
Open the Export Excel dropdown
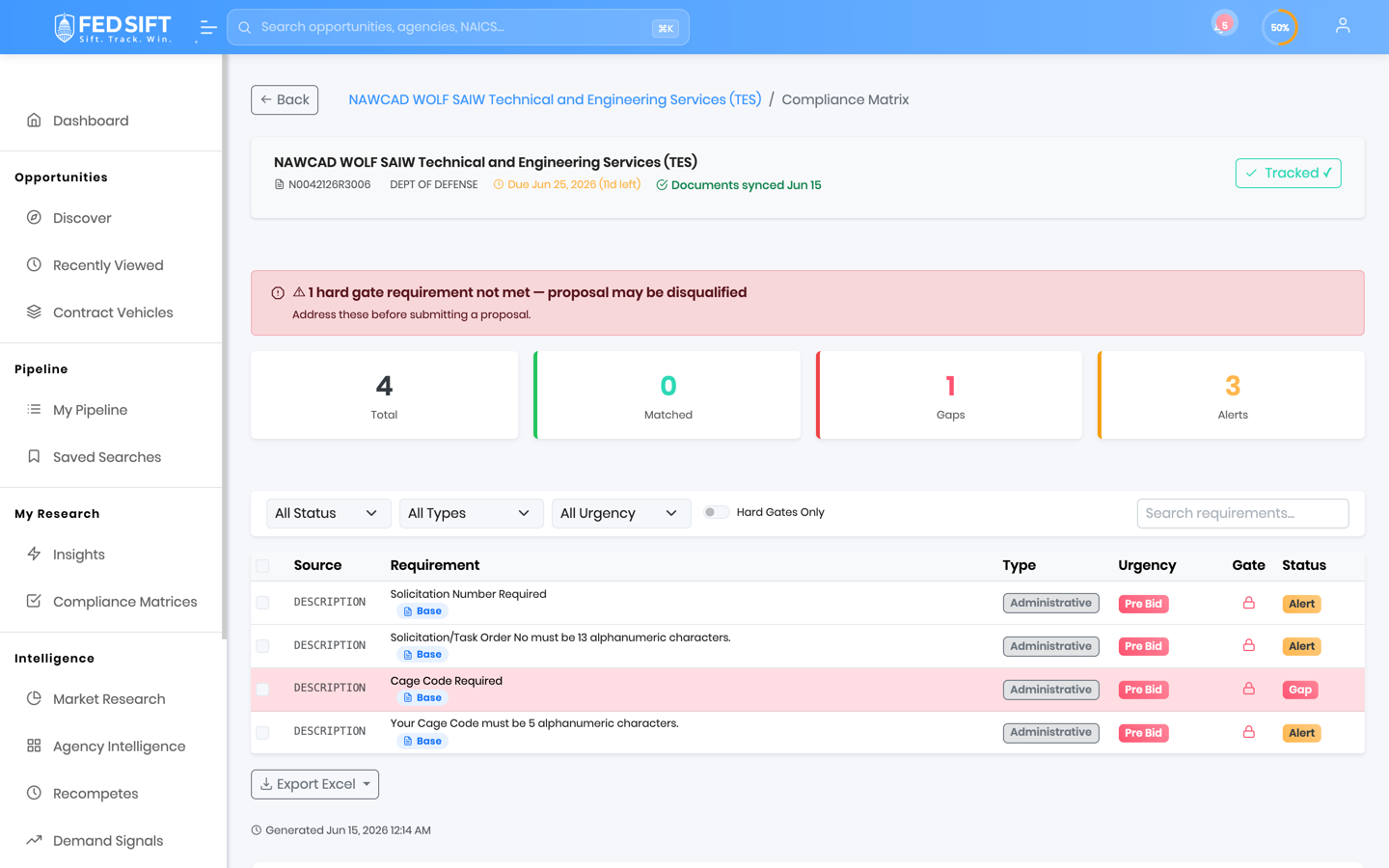click(314, 784)
